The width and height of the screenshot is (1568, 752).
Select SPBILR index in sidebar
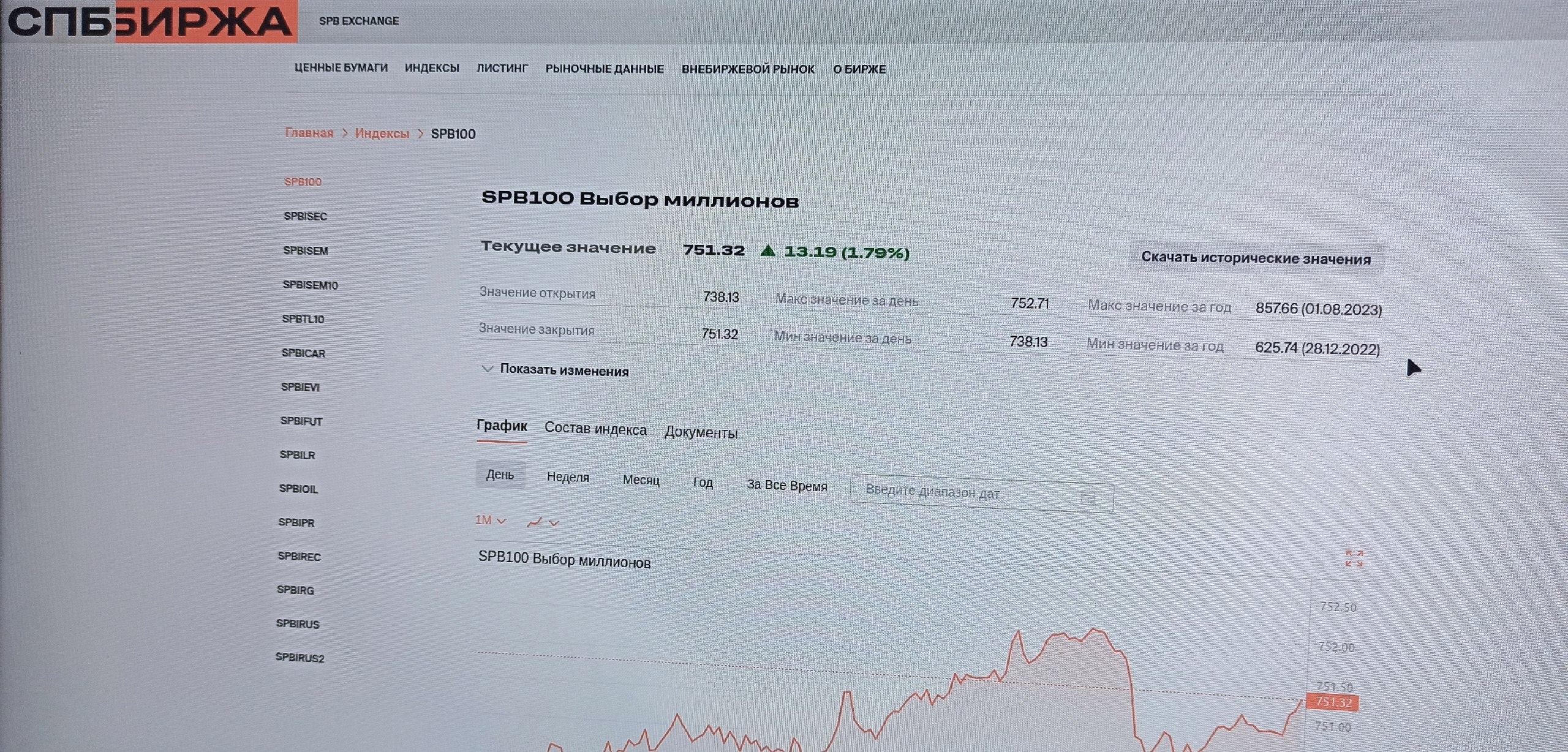[x=297, y=455]
